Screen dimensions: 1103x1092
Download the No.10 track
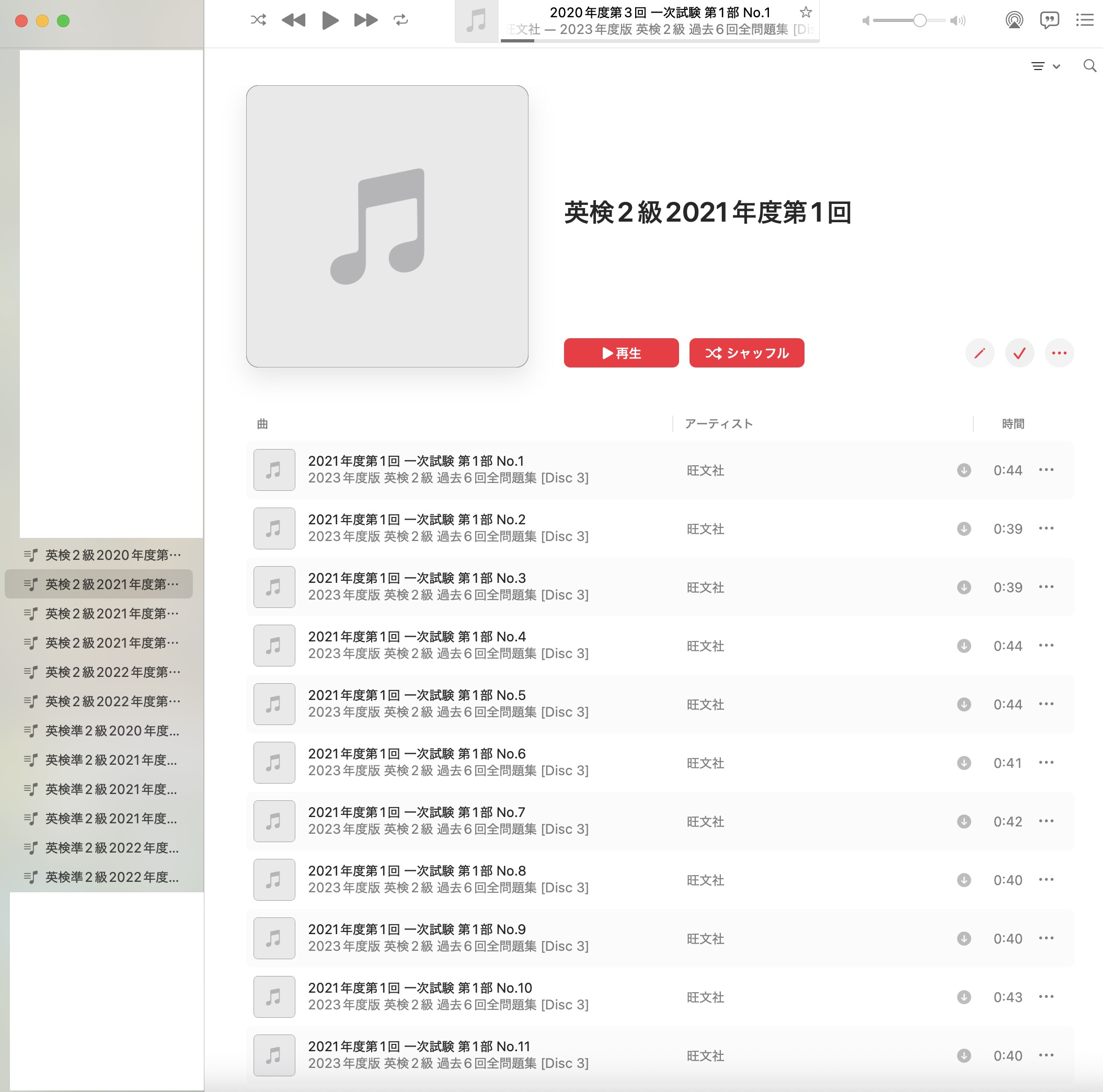(964, 997)
